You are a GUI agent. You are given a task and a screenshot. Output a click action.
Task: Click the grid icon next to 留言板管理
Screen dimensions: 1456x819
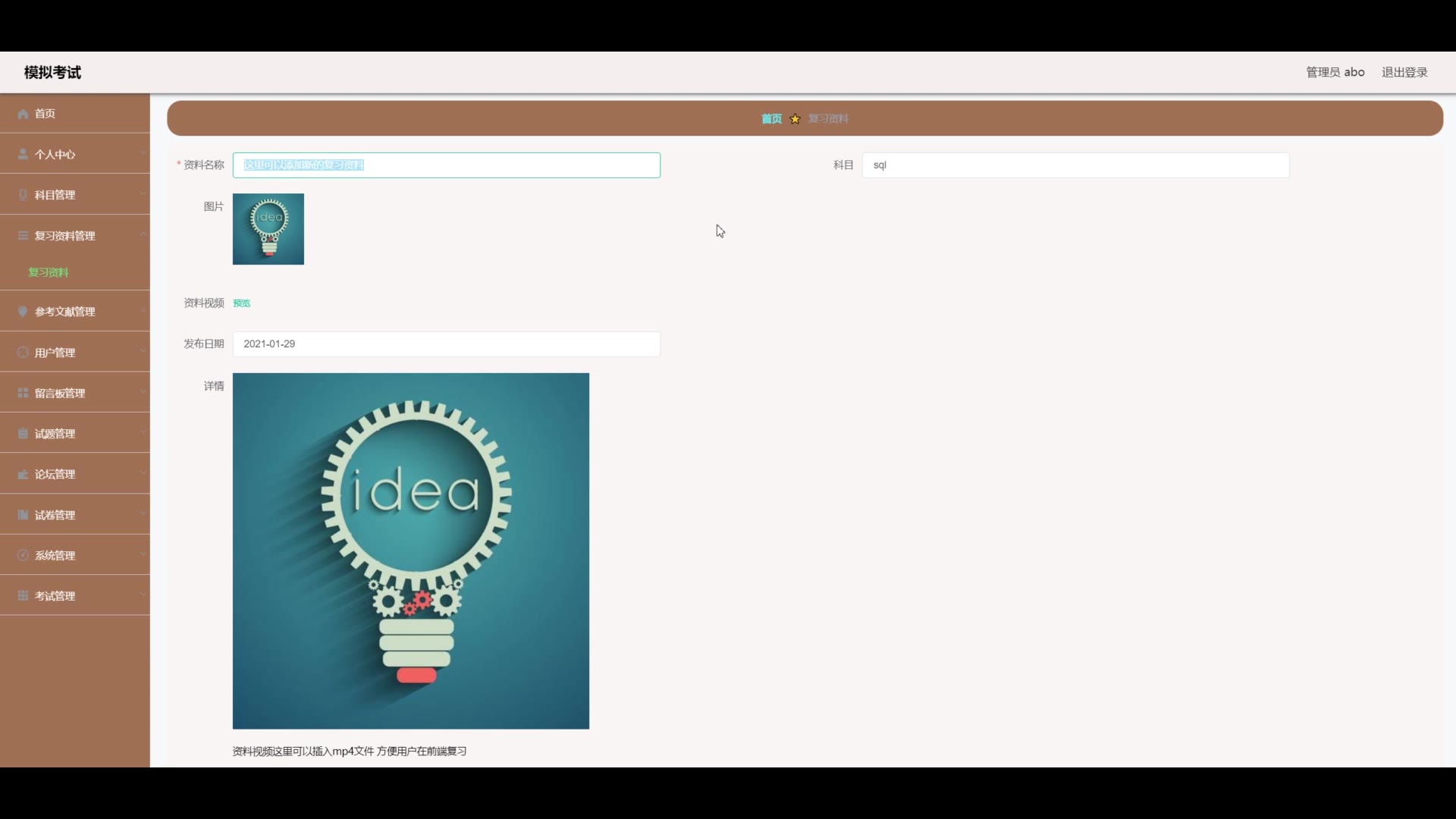click(x=23, y=393)
